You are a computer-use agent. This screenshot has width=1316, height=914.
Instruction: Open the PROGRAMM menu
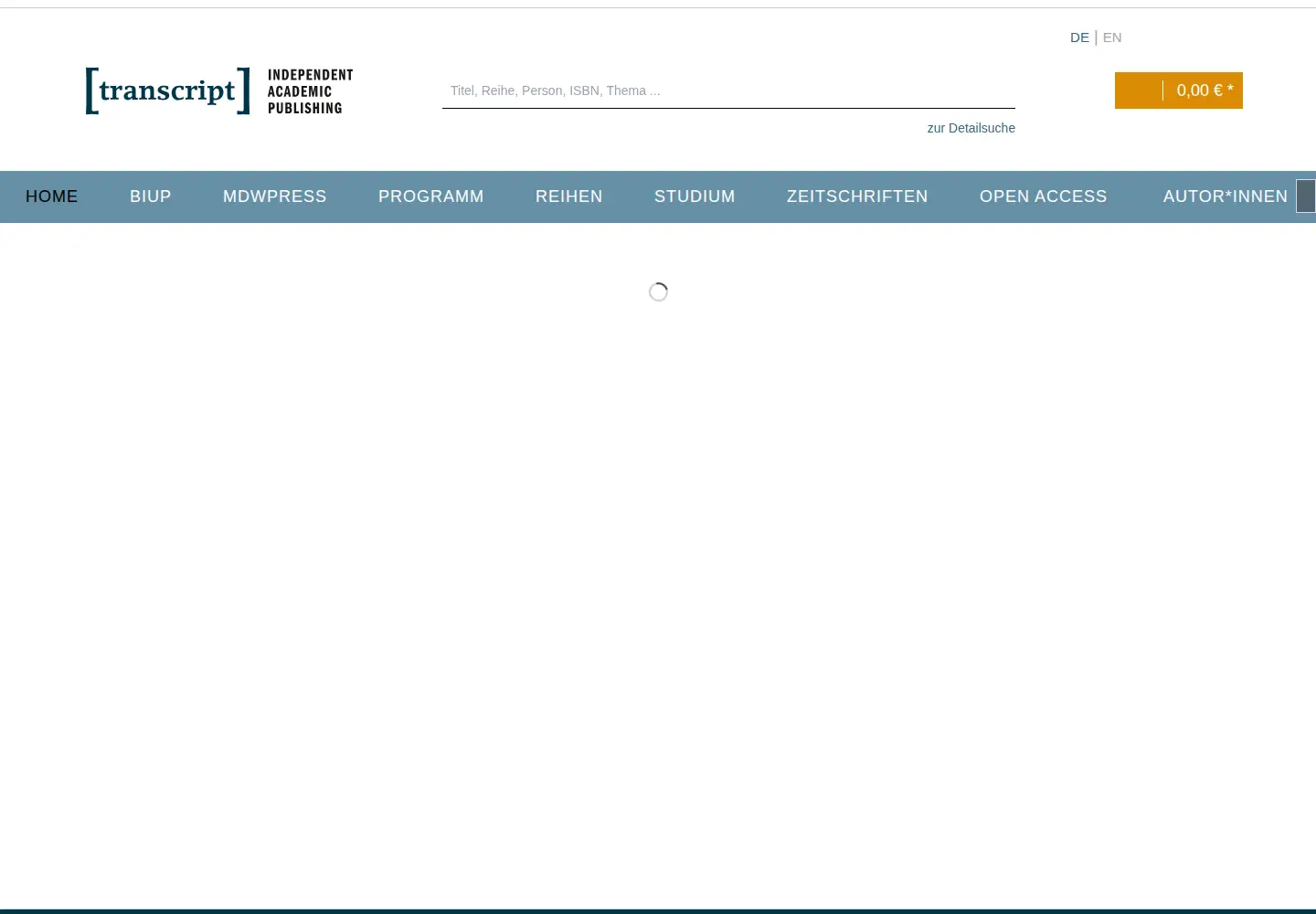(431, 197)
